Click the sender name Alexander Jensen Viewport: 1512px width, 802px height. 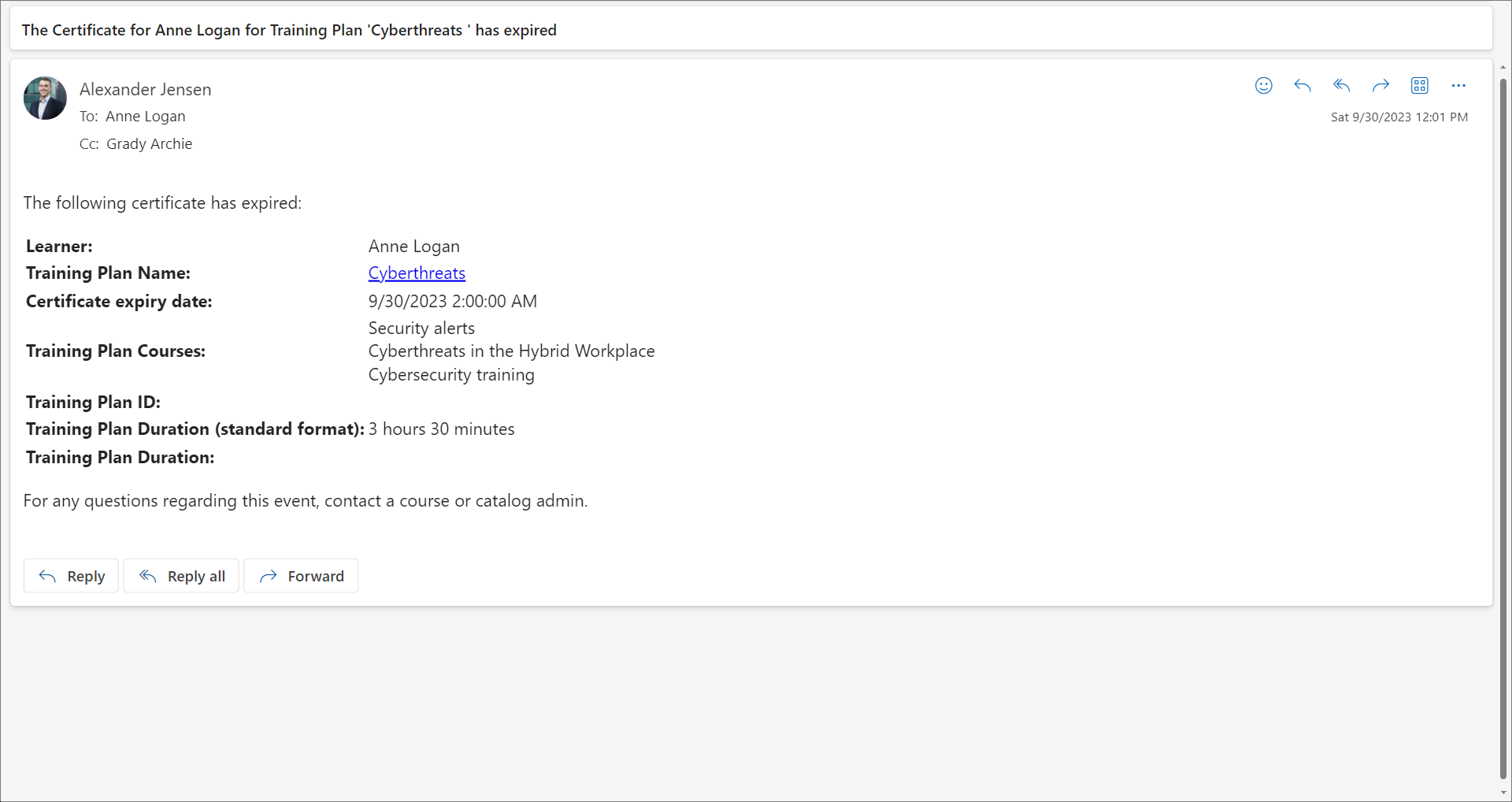145,90
